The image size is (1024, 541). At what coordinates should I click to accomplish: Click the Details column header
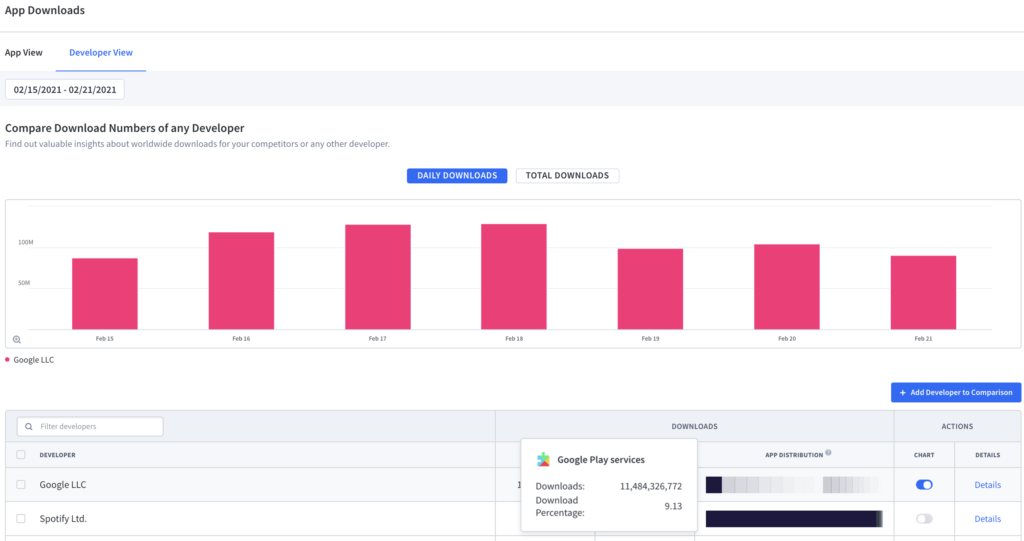[987, 455]
